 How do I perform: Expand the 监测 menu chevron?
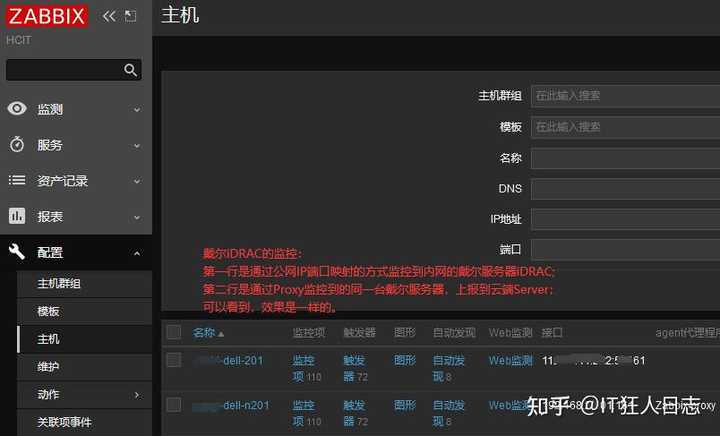137,110
